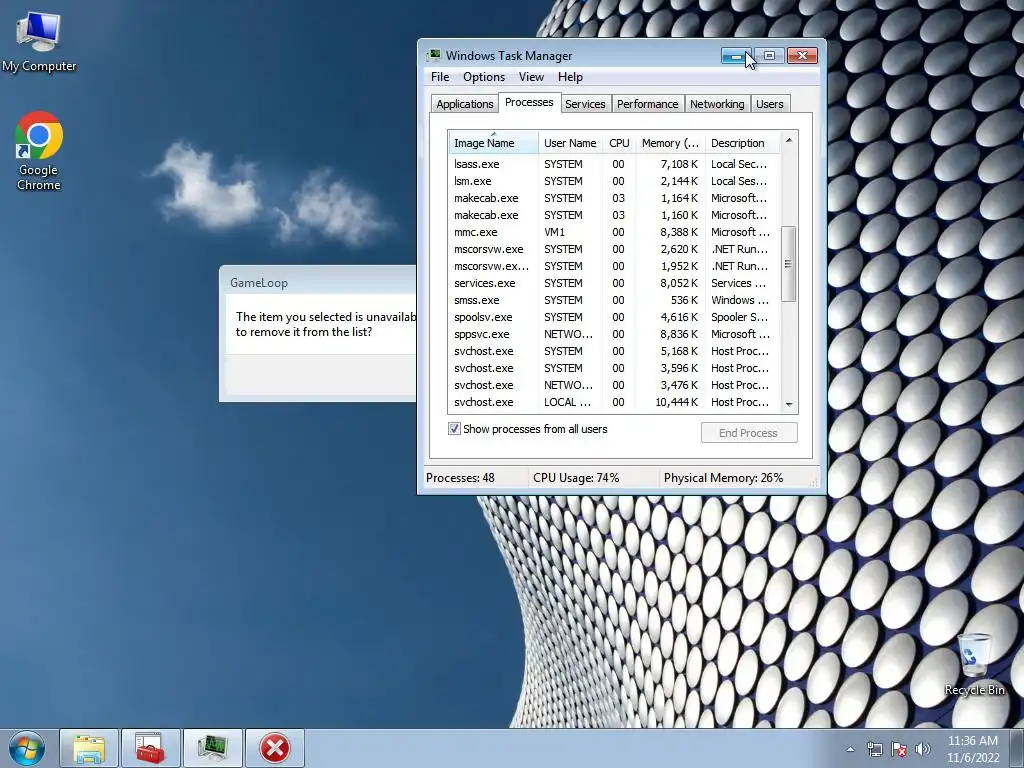Viewport: 1024px width, 768px height.
Task: Select the lsm.exe process row
Action: (614, 181)
